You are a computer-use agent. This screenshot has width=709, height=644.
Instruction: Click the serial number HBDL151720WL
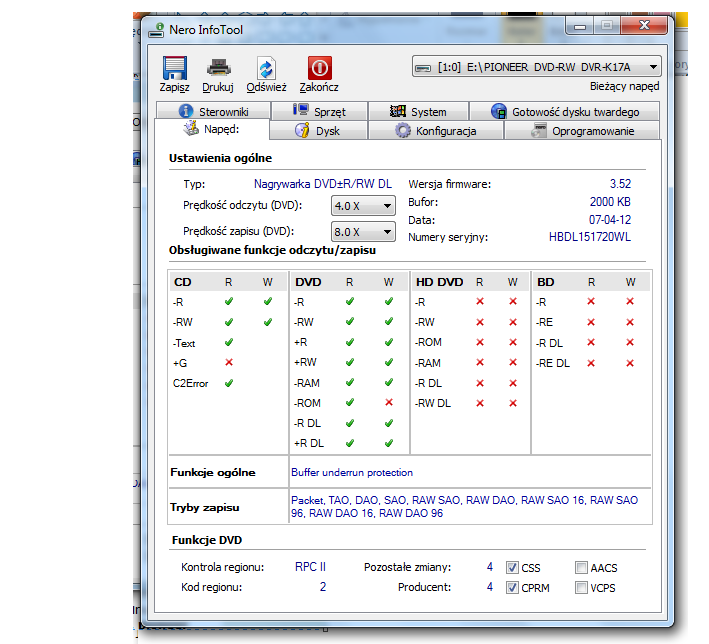590,237
